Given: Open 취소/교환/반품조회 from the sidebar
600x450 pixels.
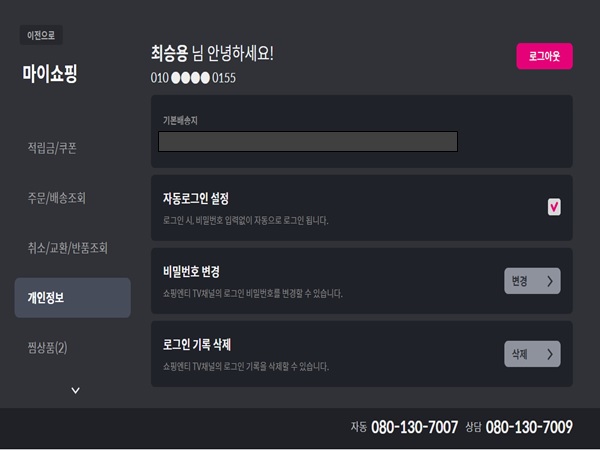Looking at the screenshot, I should coord(67,247).
